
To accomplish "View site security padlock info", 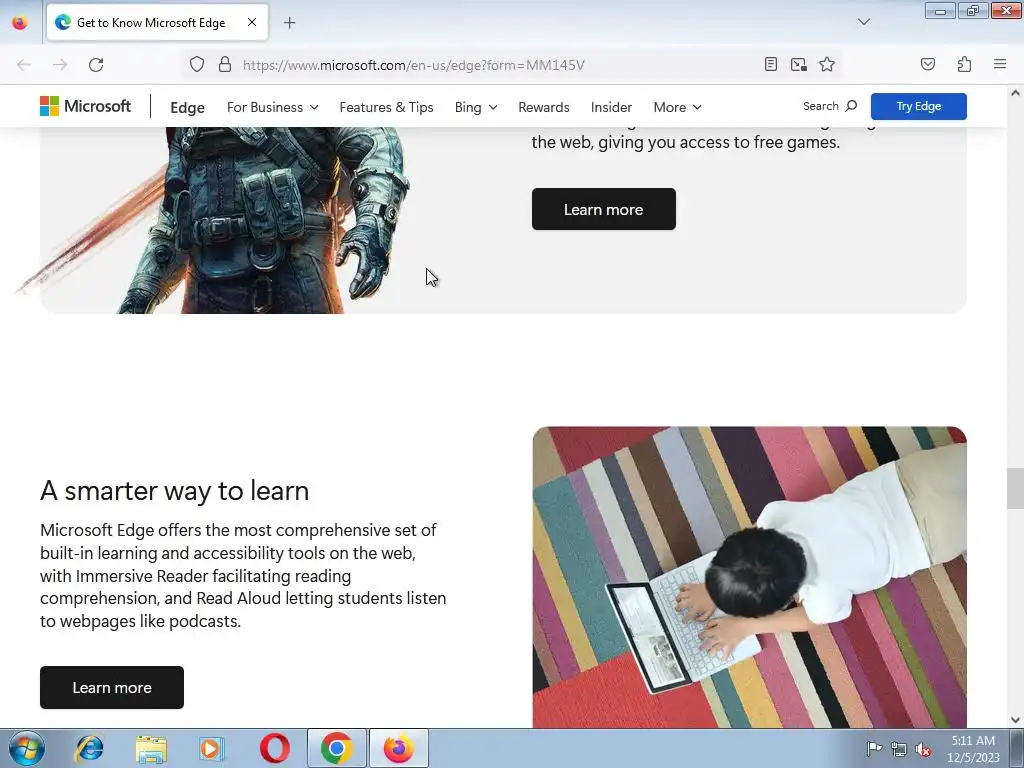I will point(225,65).
